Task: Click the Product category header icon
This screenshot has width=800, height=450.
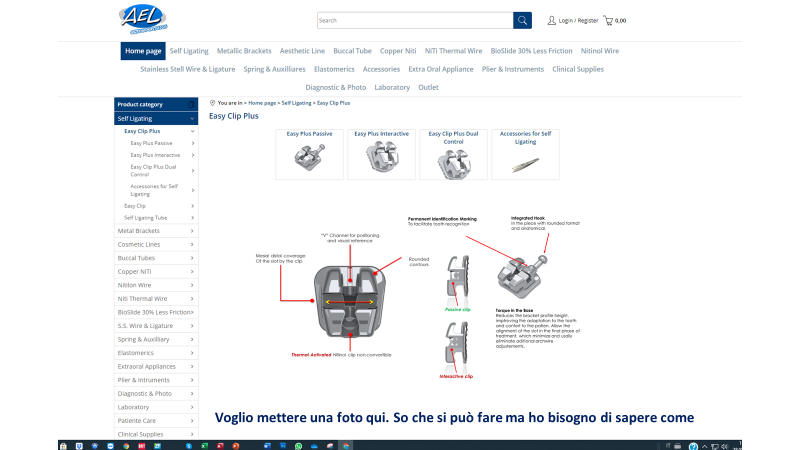Action: pyautogui.click(x=192, y=104)
